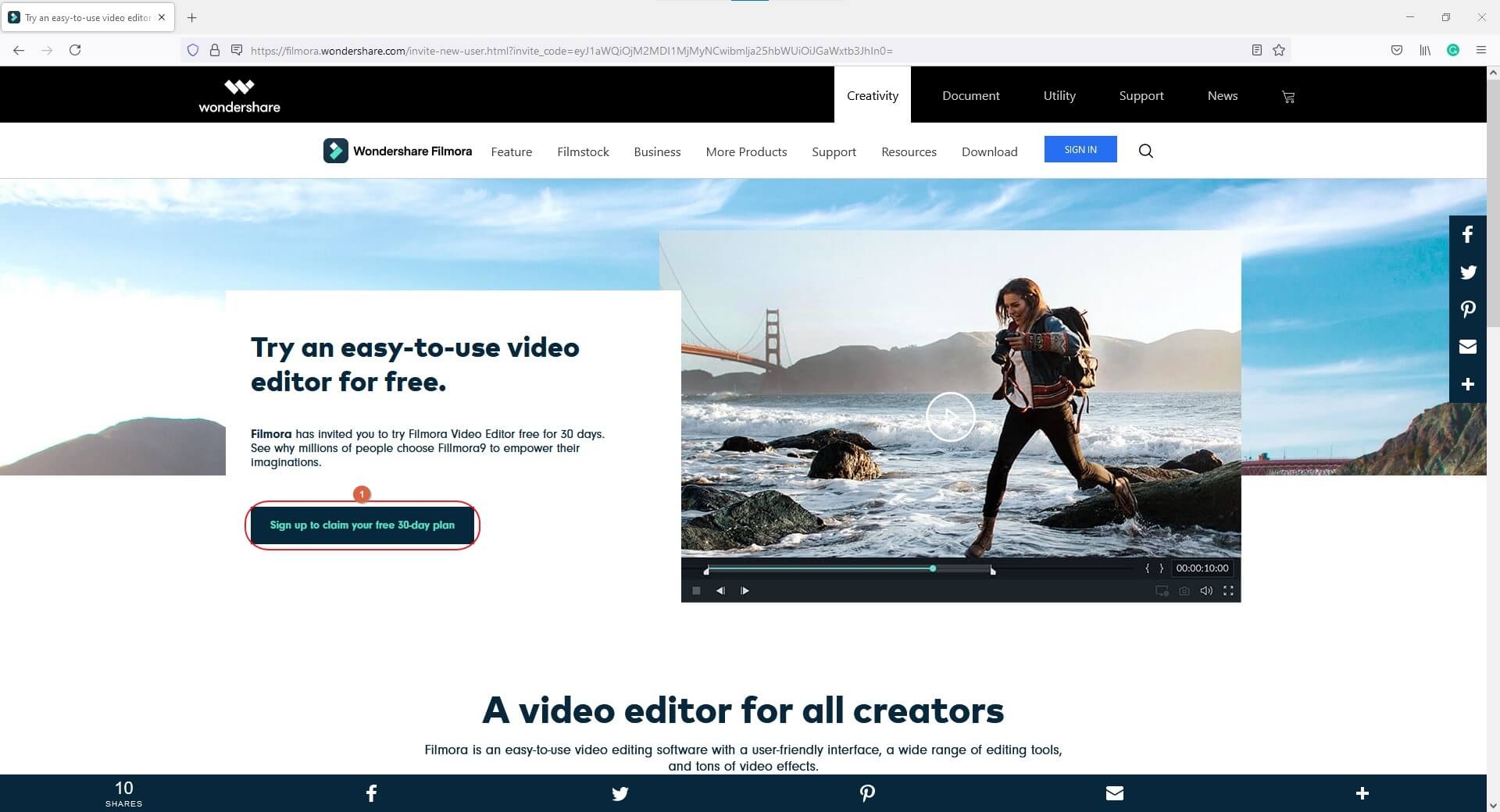Image resolution: width=1500 pixels, height=812 pixels.
Task: Click the Wondershare Filmora brand name
Action: 412,151
